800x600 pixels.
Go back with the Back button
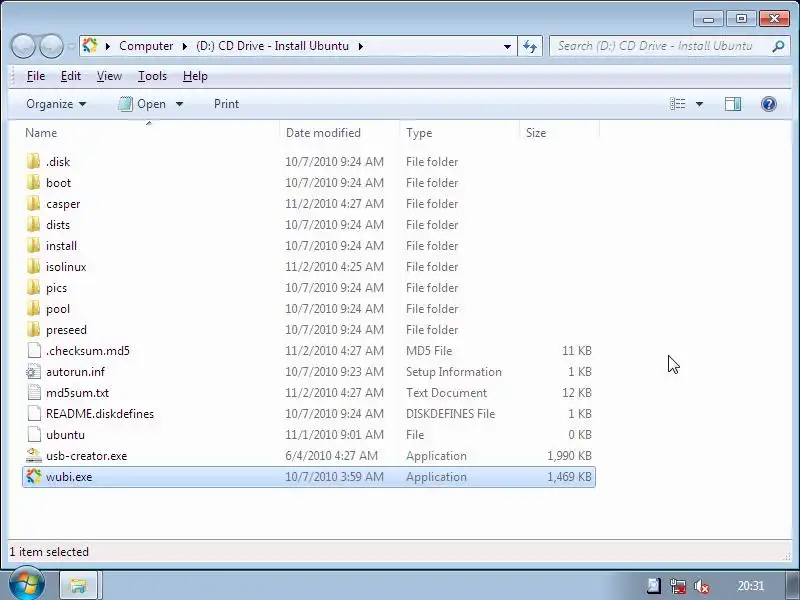(23, 46)
